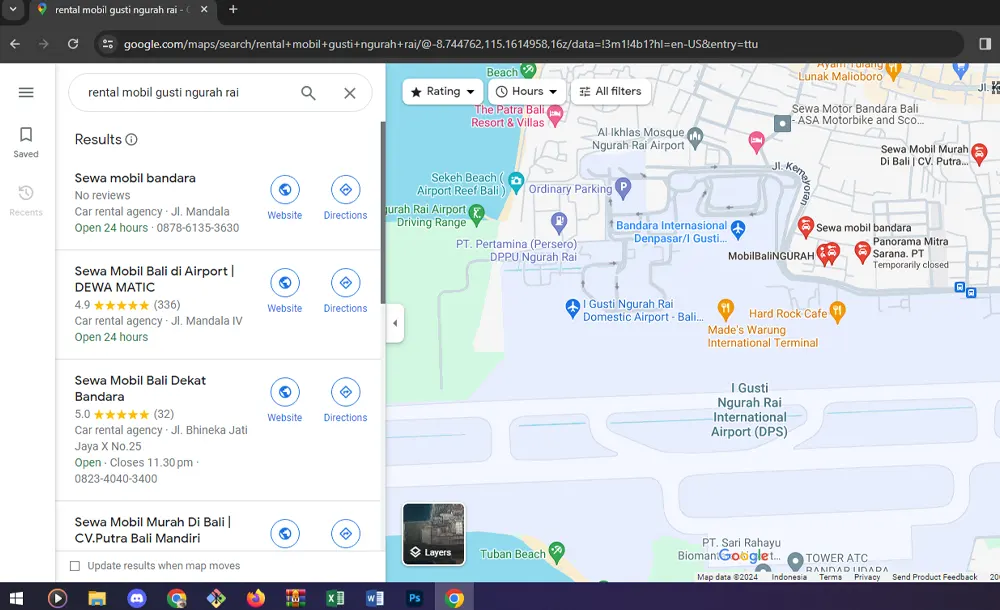Open Sewa mobil bandara result title
Viewport: 1000px width, 610px height.
(x=135, y=178)
